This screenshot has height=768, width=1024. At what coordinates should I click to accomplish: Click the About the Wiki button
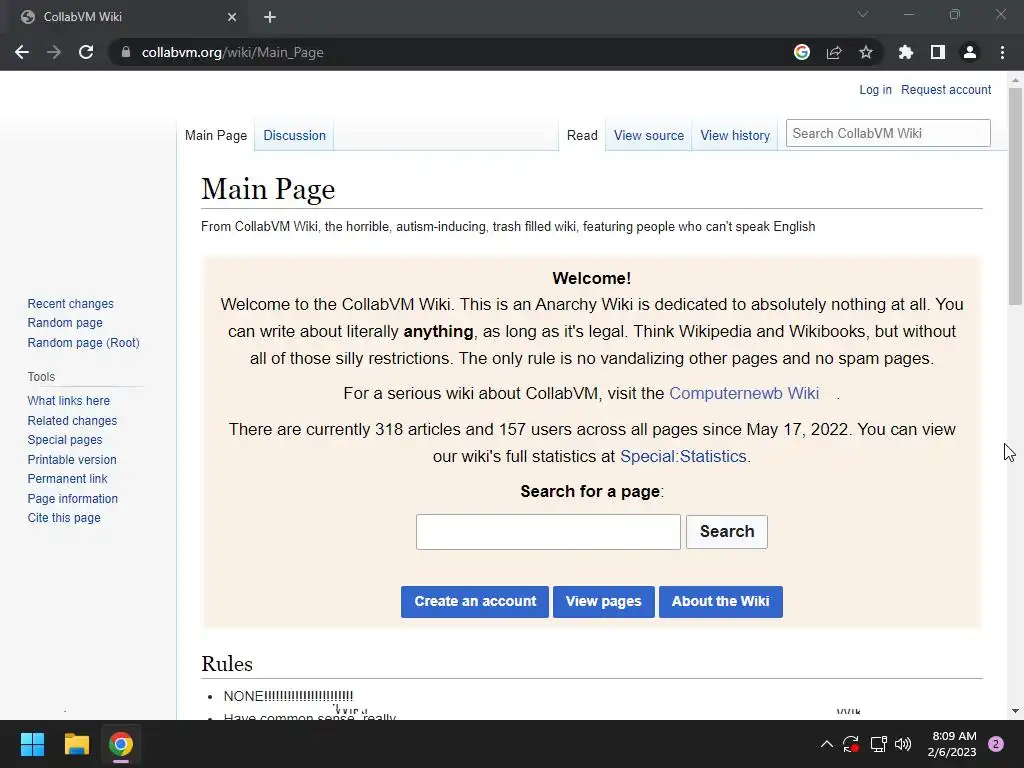[720, 601]
